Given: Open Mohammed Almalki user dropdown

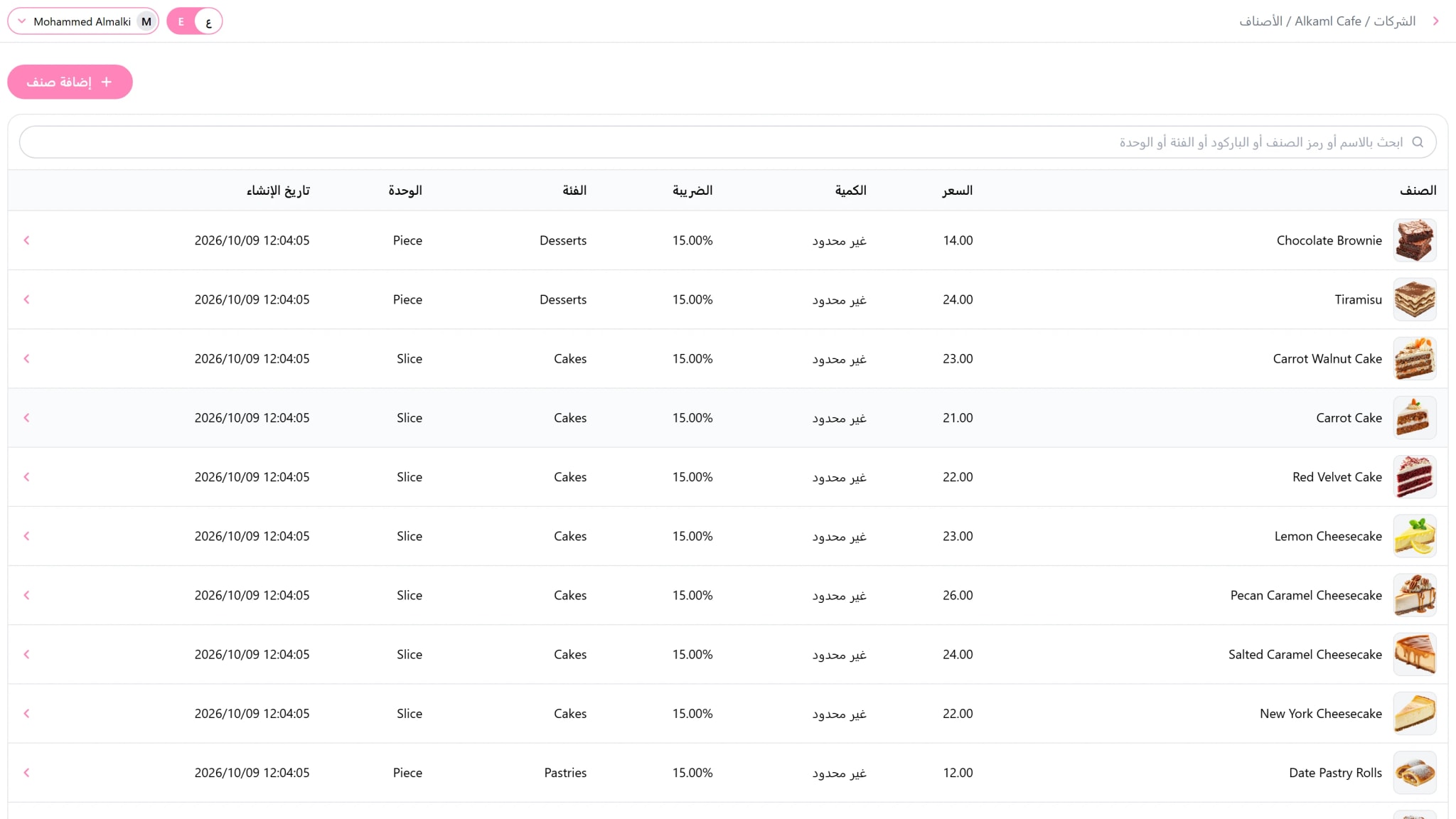Looking at the screenshot, I should pos(83,21).
